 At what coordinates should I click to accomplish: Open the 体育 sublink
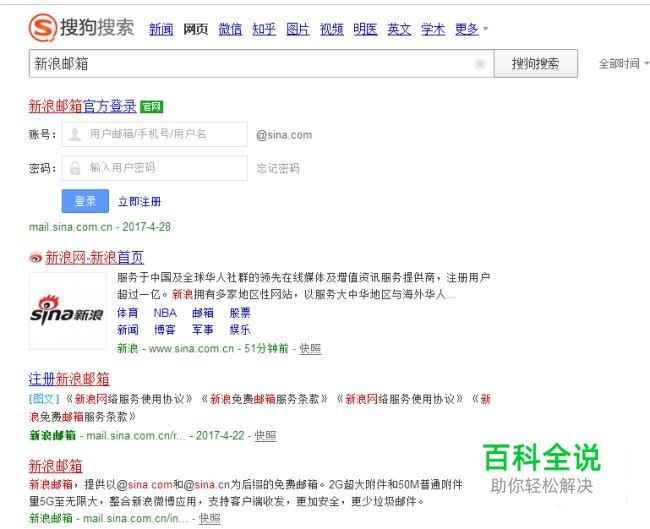pos(128,313)
